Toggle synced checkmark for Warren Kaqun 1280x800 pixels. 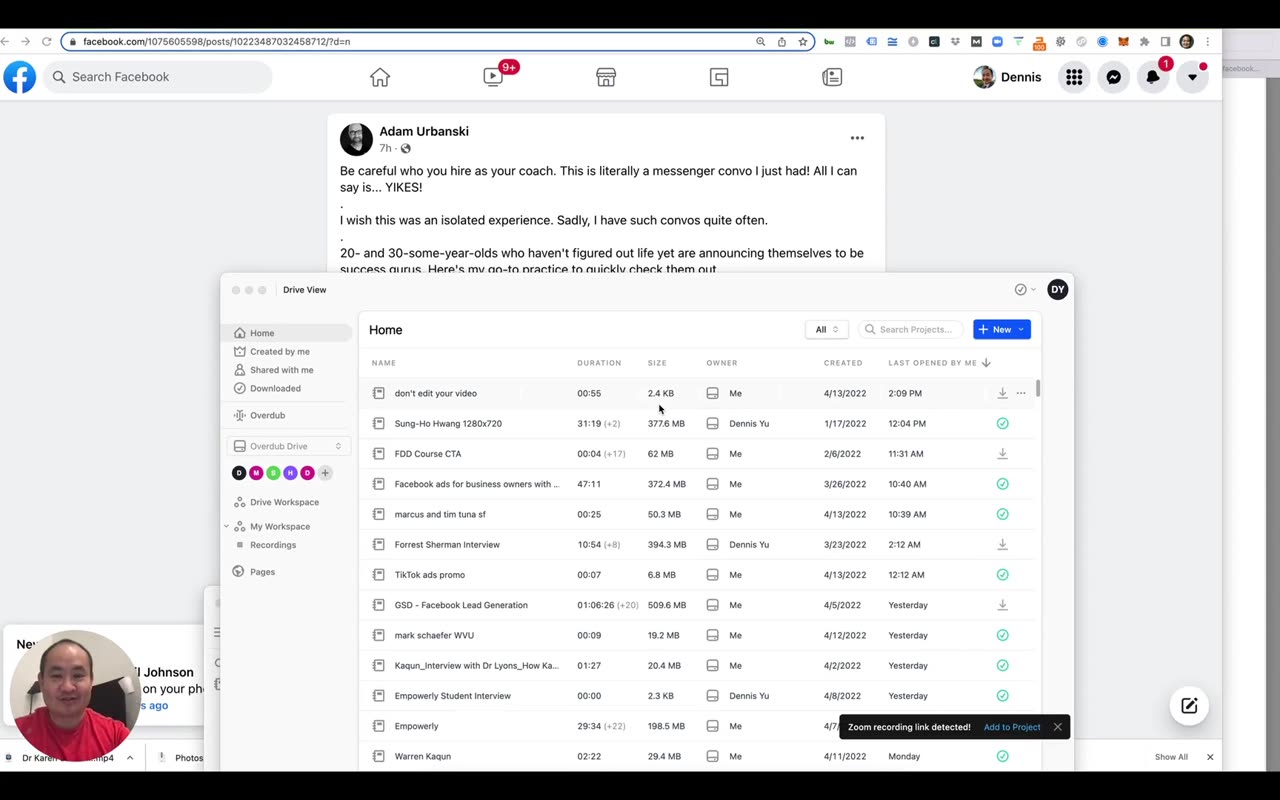click(x=1002, y=756)
